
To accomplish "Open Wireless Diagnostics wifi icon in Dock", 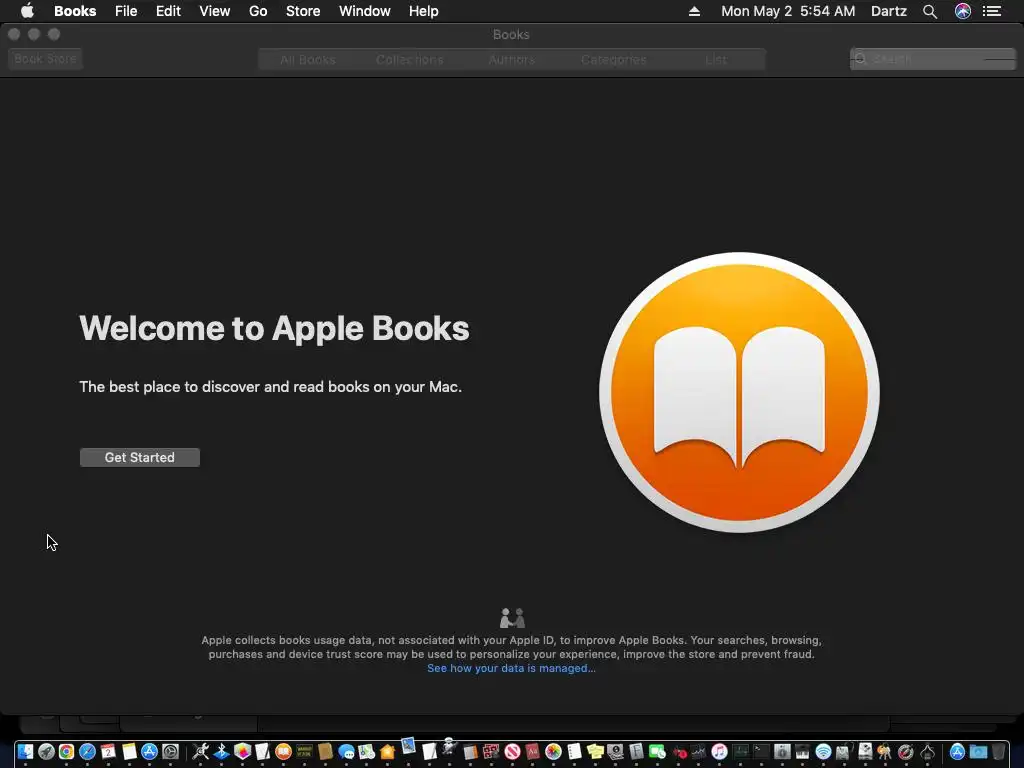I will pos(823,752).
